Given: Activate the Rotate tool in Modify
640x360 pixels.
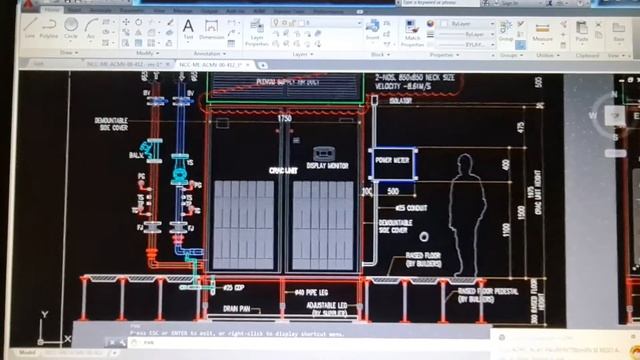Looking at the screenshot, I should point(139,22).
